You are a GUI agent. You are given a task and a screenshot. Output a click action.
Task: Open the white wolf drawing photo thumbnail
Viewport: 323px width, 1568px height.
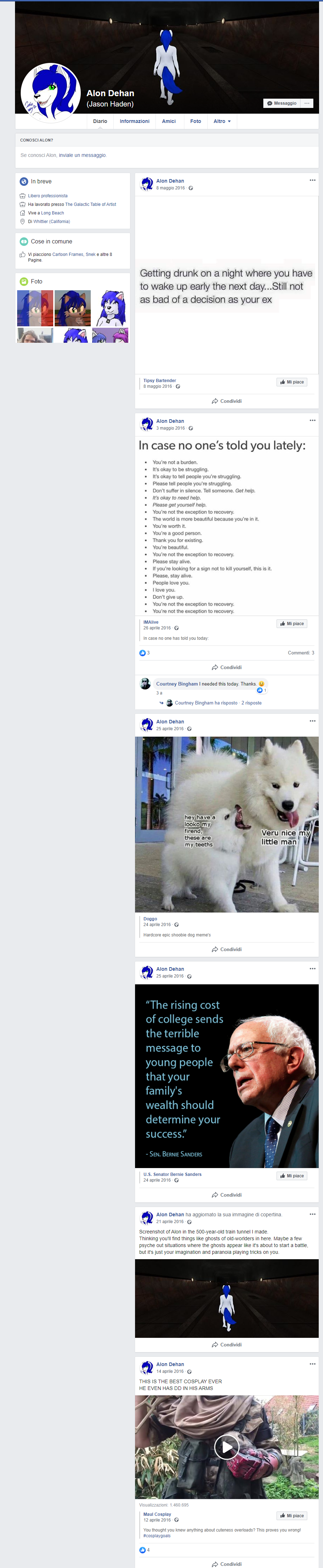tap(110, 308)
